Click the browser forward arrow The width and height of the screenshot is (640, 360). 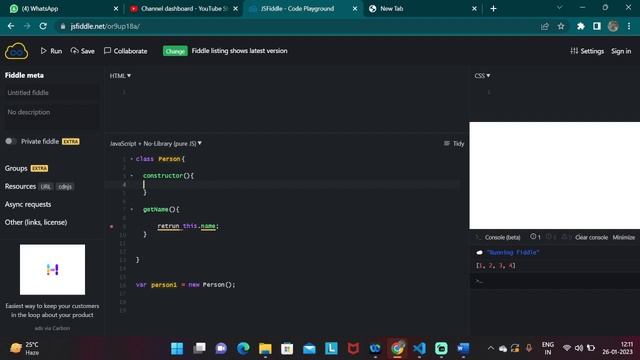coord(27,26)
